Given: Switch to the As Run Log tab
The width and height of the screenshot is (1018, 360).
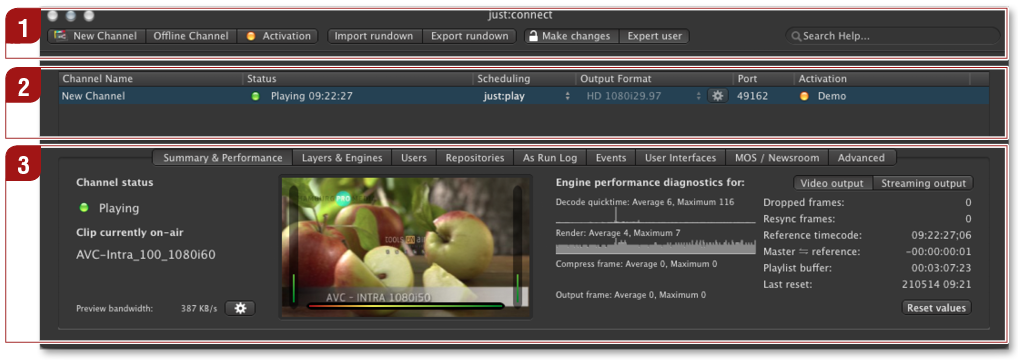Looking at the screenshot, I should (550, 158).
